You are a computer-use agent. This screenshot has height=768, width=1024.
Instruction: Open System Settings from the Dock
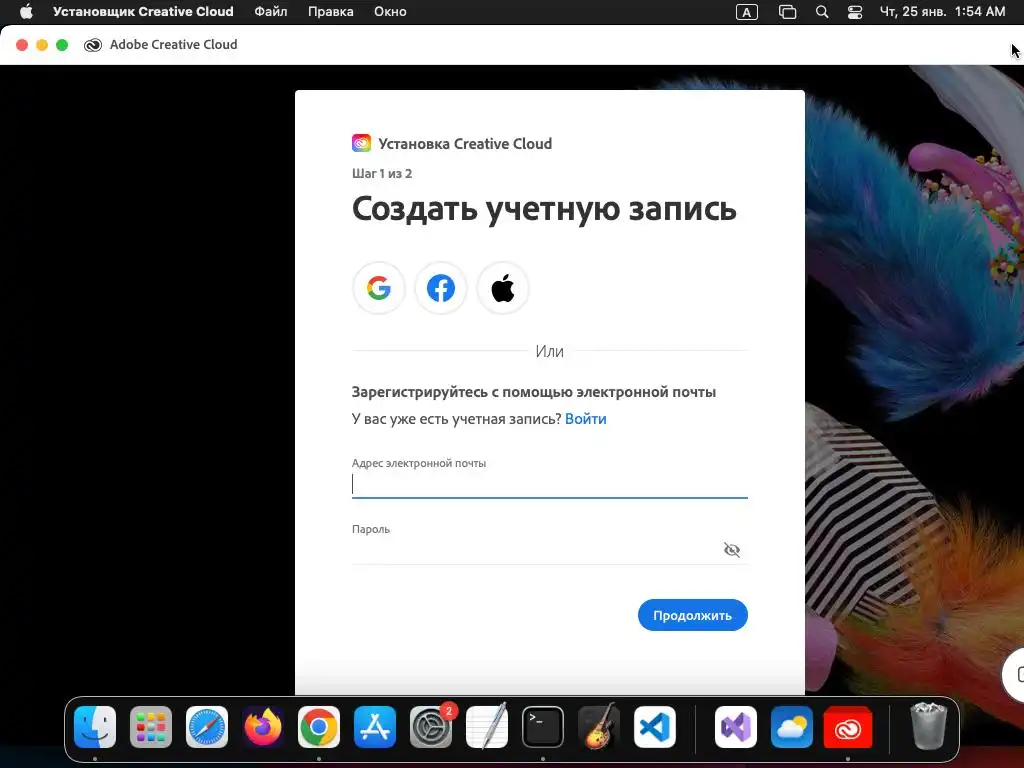(431, 727)
